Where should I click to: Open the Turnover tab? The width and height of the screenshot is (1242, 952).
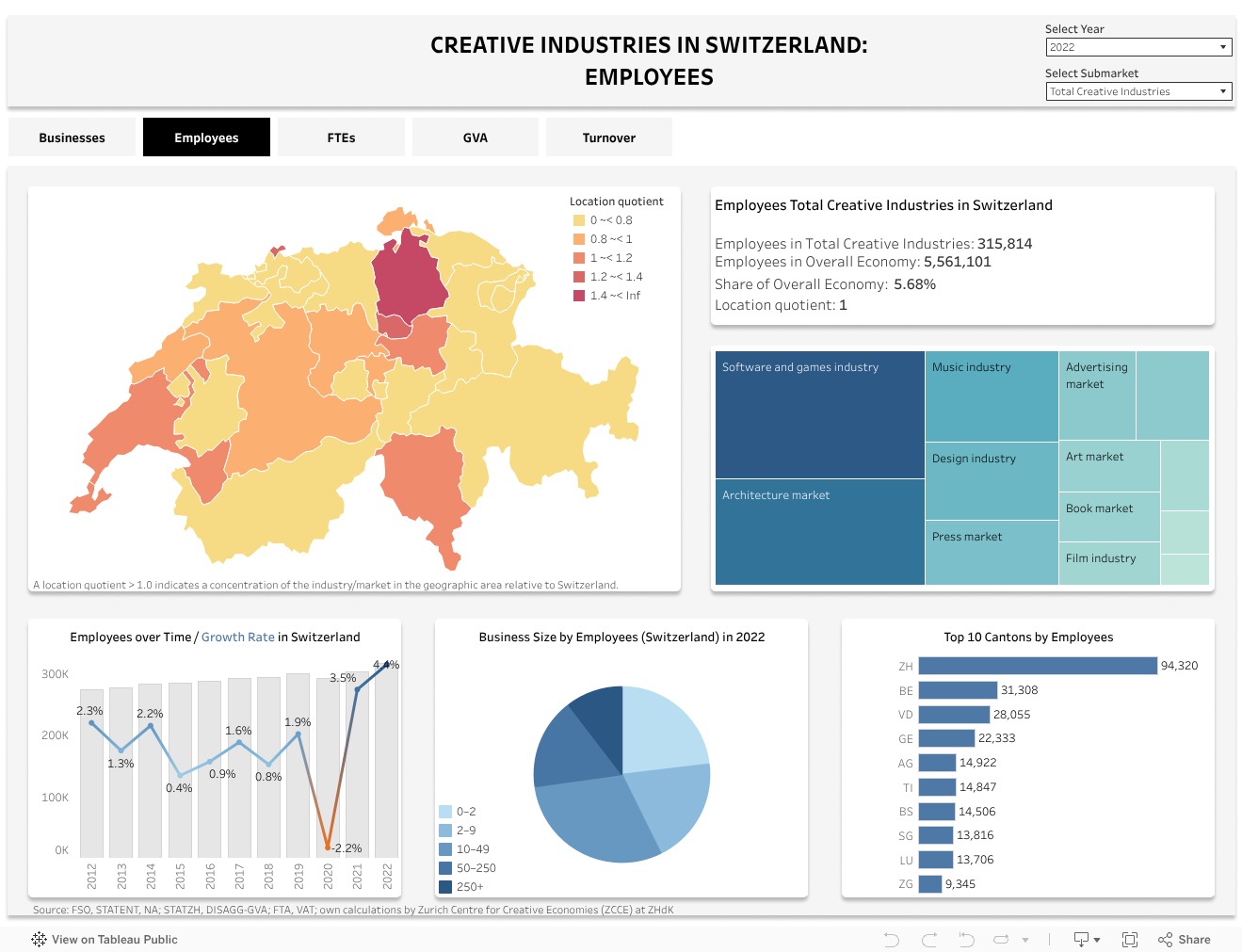point(609,137)
